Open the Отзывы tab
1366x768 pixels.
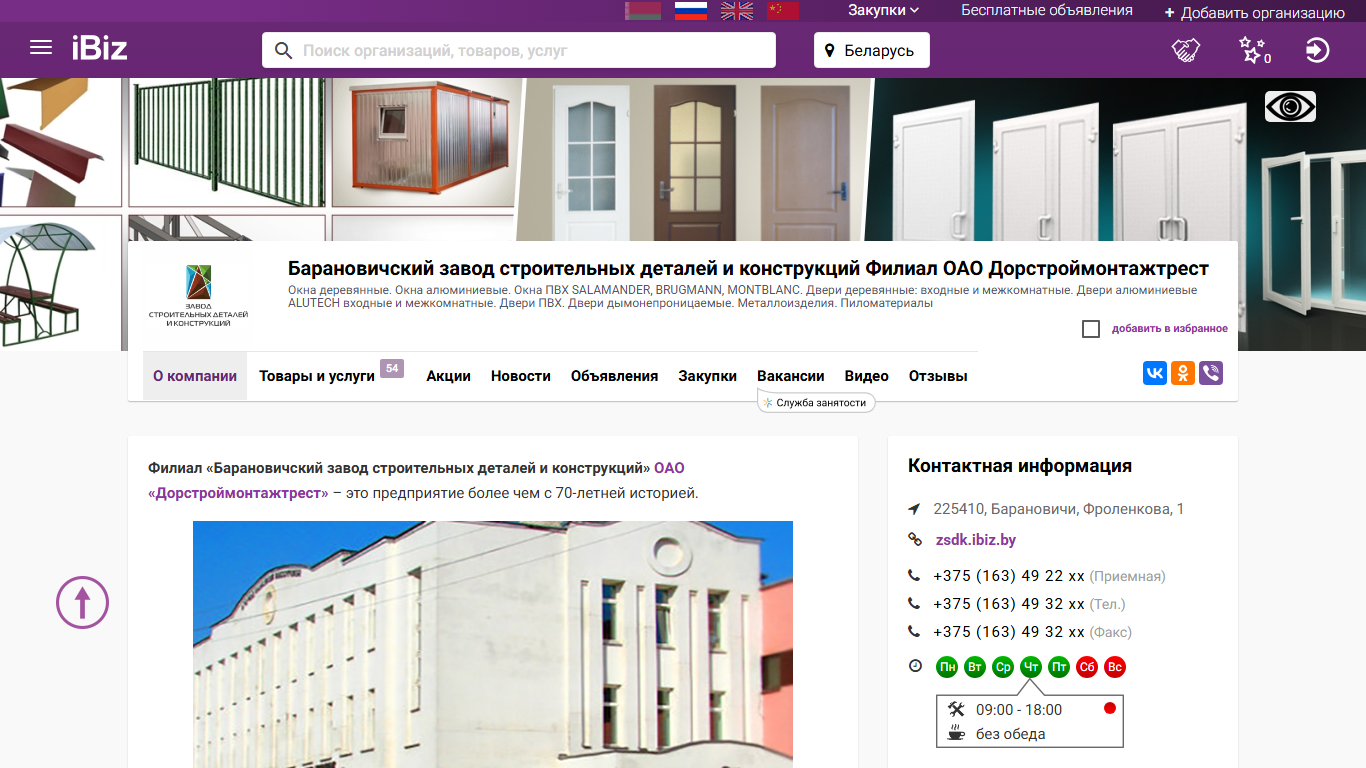point(938,376)
